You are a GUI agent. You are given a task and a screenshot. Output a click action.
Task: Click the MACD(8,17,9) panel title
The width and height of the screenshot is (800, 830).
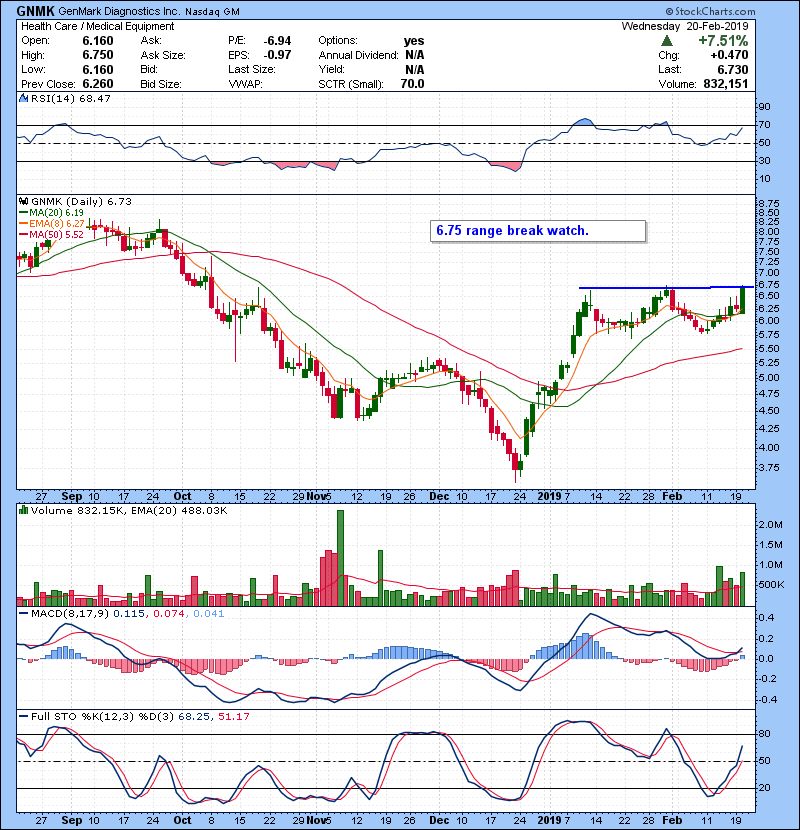pyautogui.click(x=70, y=614)
